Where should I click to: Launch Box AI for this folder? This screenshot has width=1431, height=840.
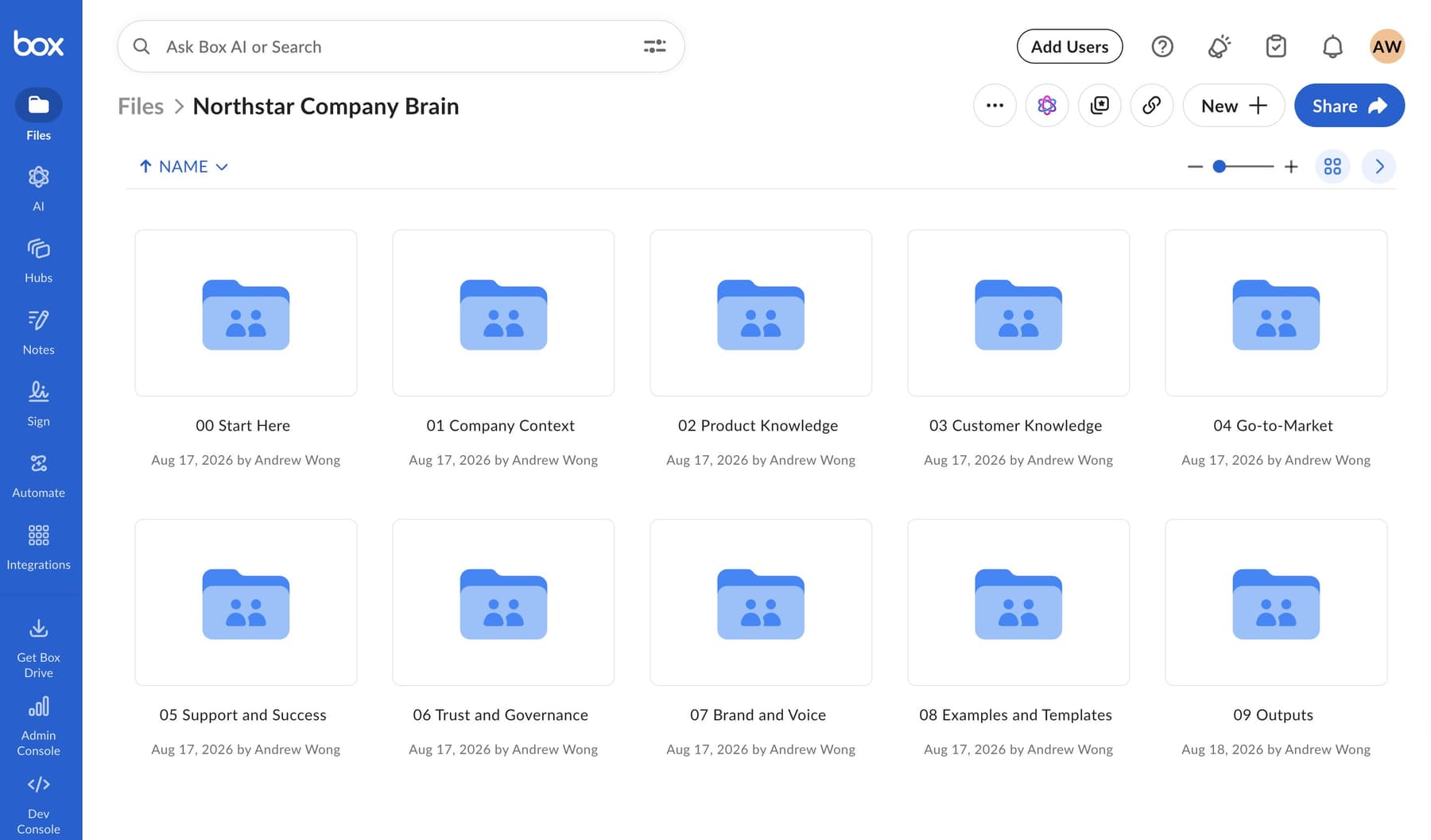point(1047,105)
